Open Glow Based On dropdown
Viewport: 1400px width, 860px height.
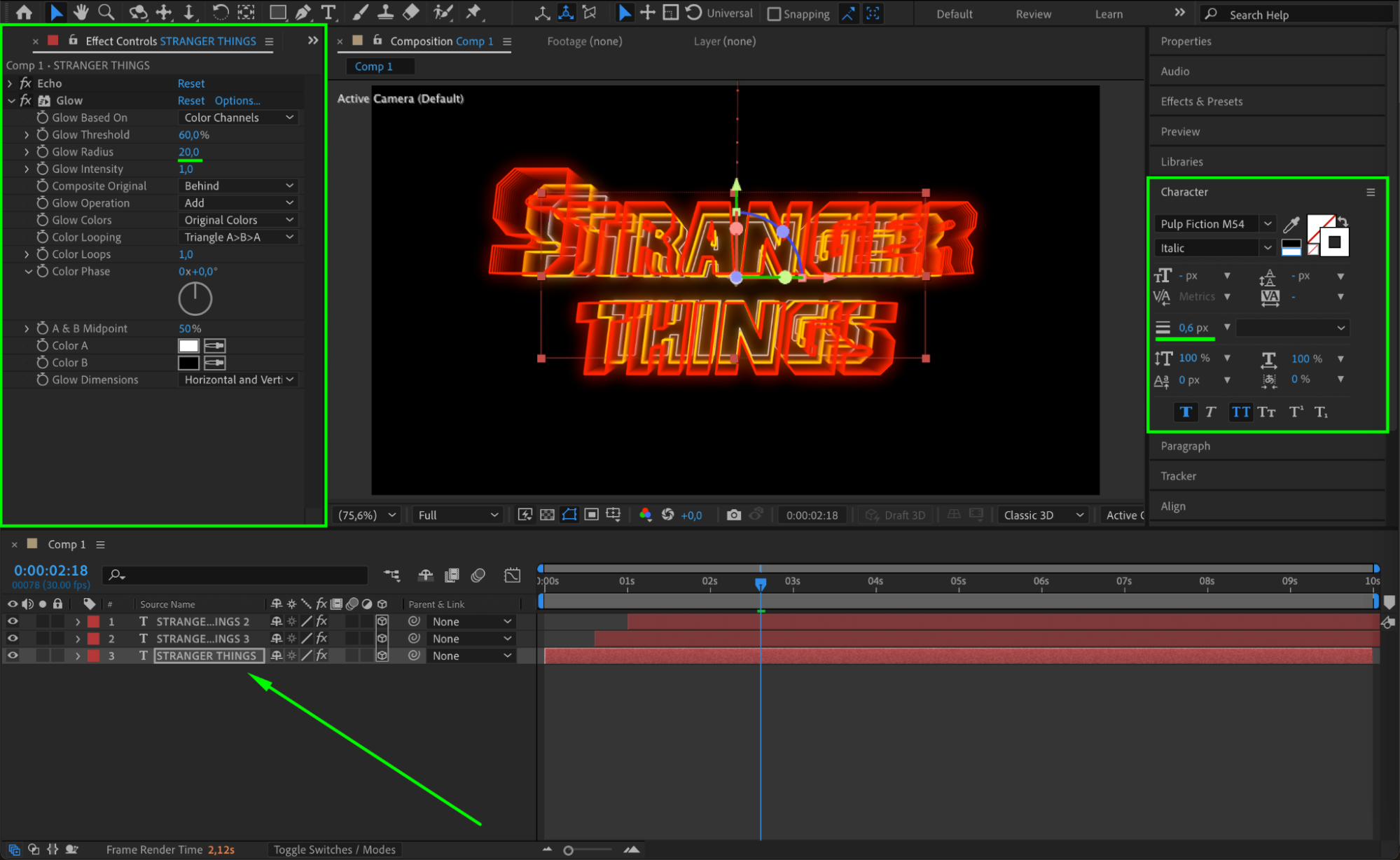[x=238, y=118]
